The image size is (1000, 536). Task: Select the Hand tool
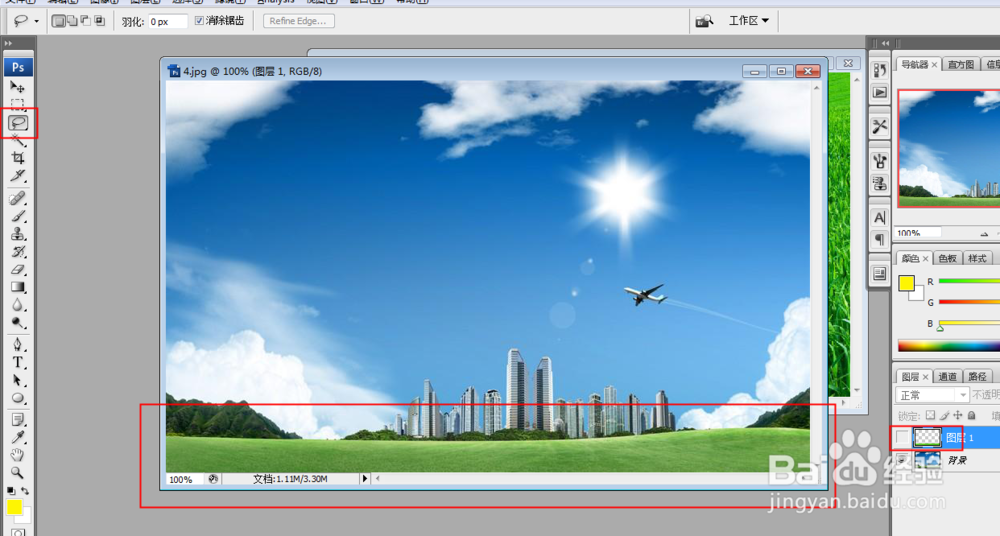17,455
